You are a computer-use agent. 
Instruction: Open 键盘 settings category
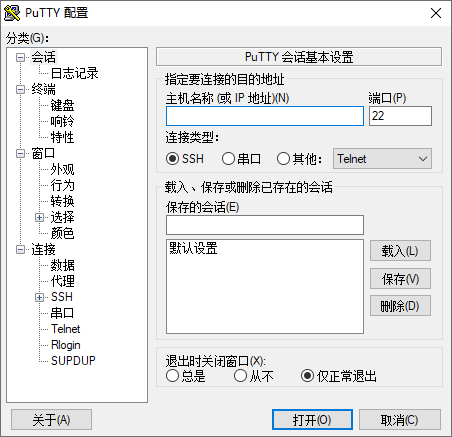[62, 105]
